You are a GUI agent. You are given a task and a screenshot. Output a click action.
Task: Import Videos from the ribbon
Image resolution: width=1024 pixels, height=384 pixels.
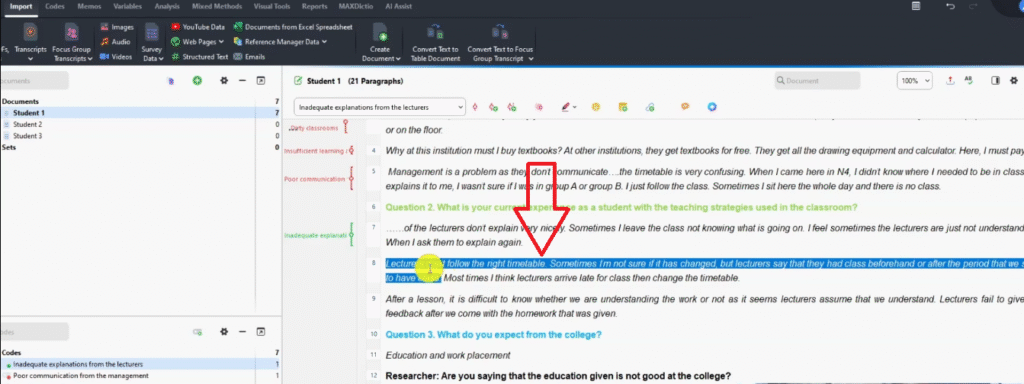point(116,57)
